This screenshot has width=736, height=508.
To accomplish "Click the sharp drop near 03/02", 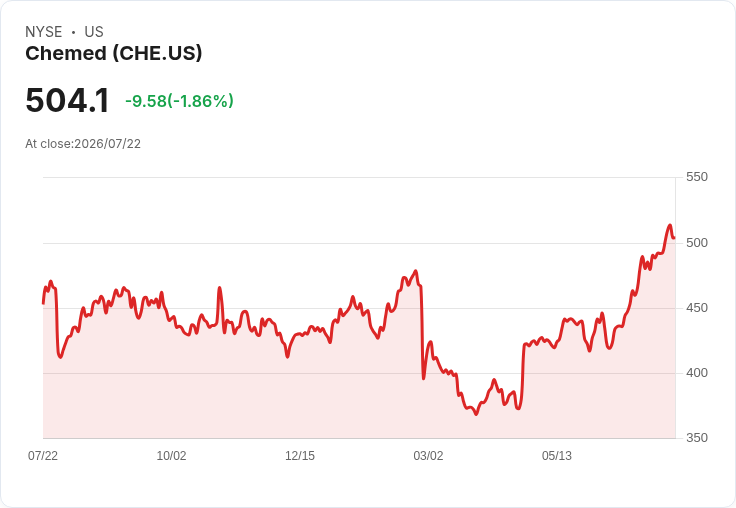I will click(x=422, y=331).
